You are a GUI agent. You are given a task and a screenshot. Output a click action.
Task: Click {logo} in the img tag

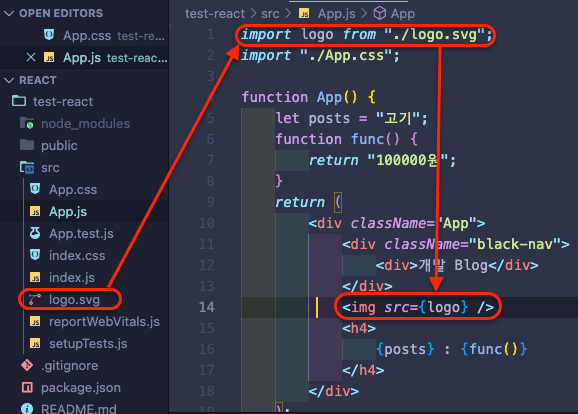coord(443,307)
